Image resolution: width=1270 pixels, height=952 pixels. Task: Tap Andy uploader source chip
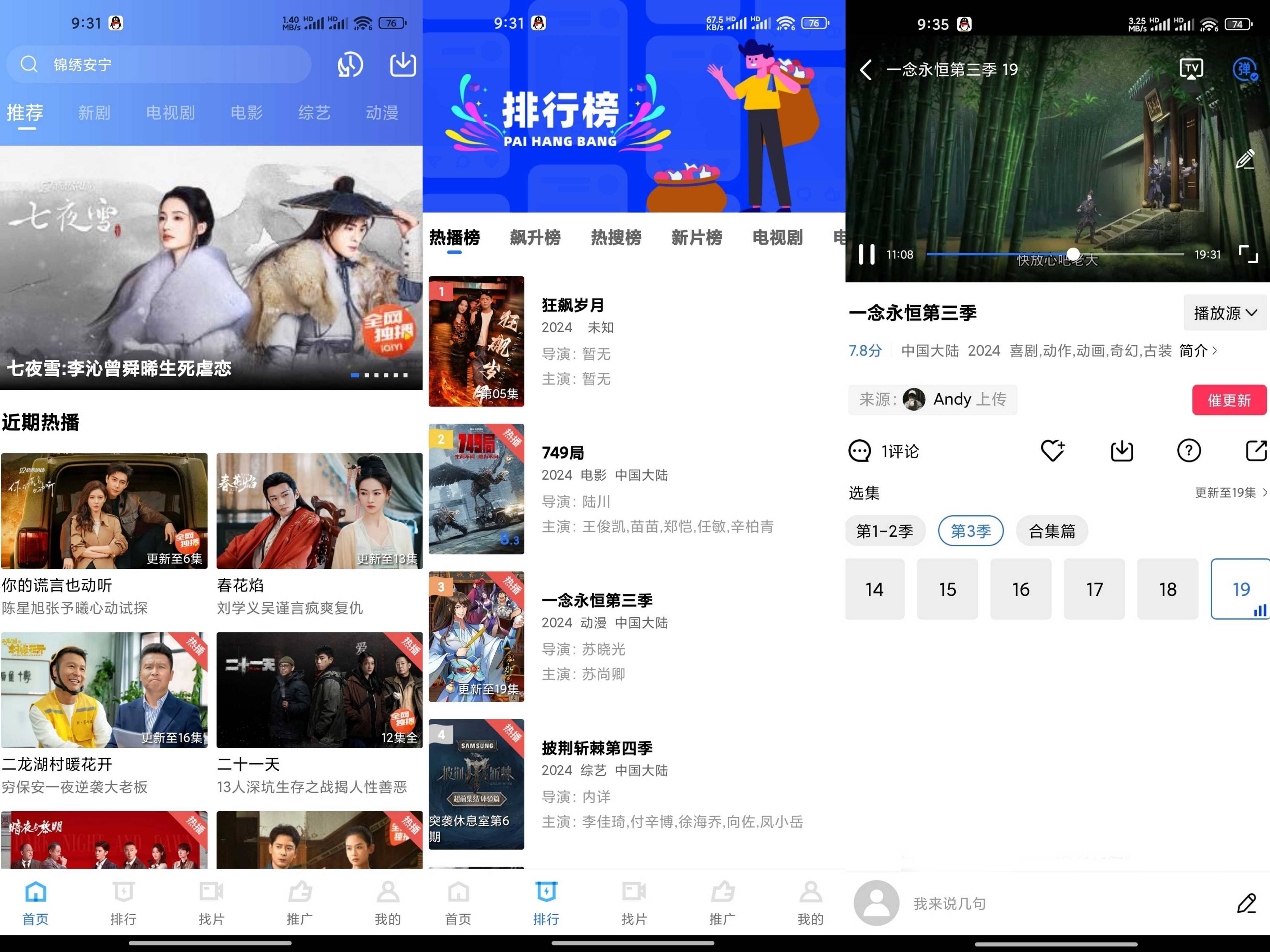tap(932, 399)
